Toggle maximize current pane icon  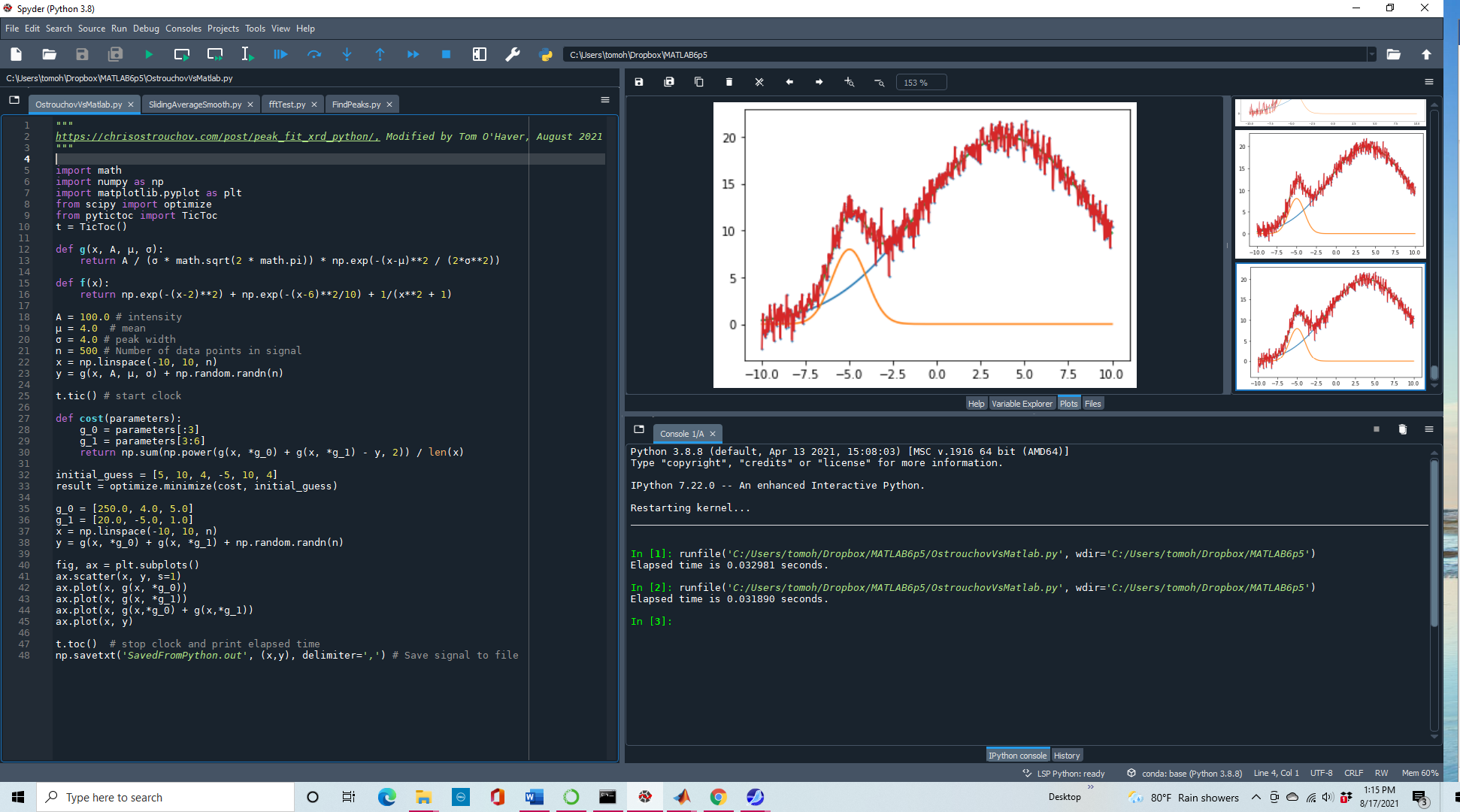(479, 54)
